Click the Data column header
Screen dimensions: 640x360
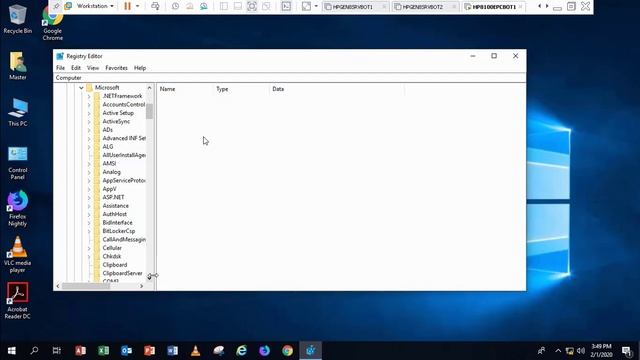pos(337,89)
